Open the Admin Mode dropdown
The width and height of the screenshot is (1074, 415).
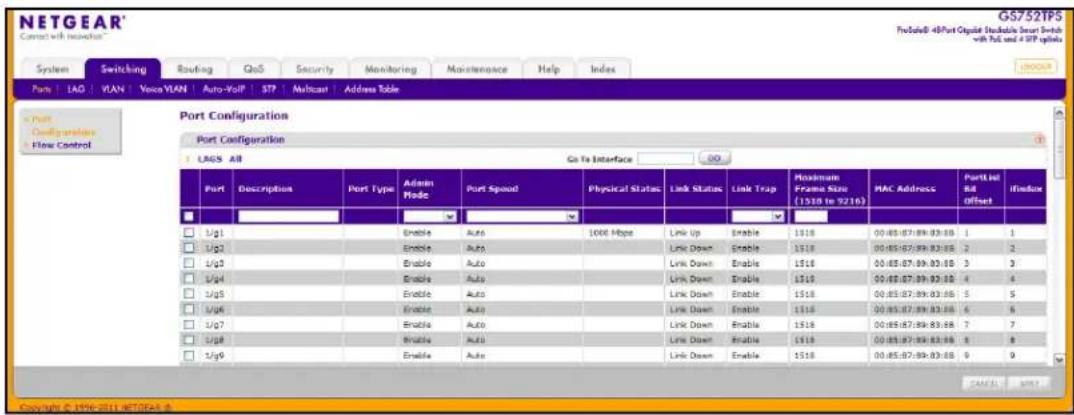coord(430,216)
